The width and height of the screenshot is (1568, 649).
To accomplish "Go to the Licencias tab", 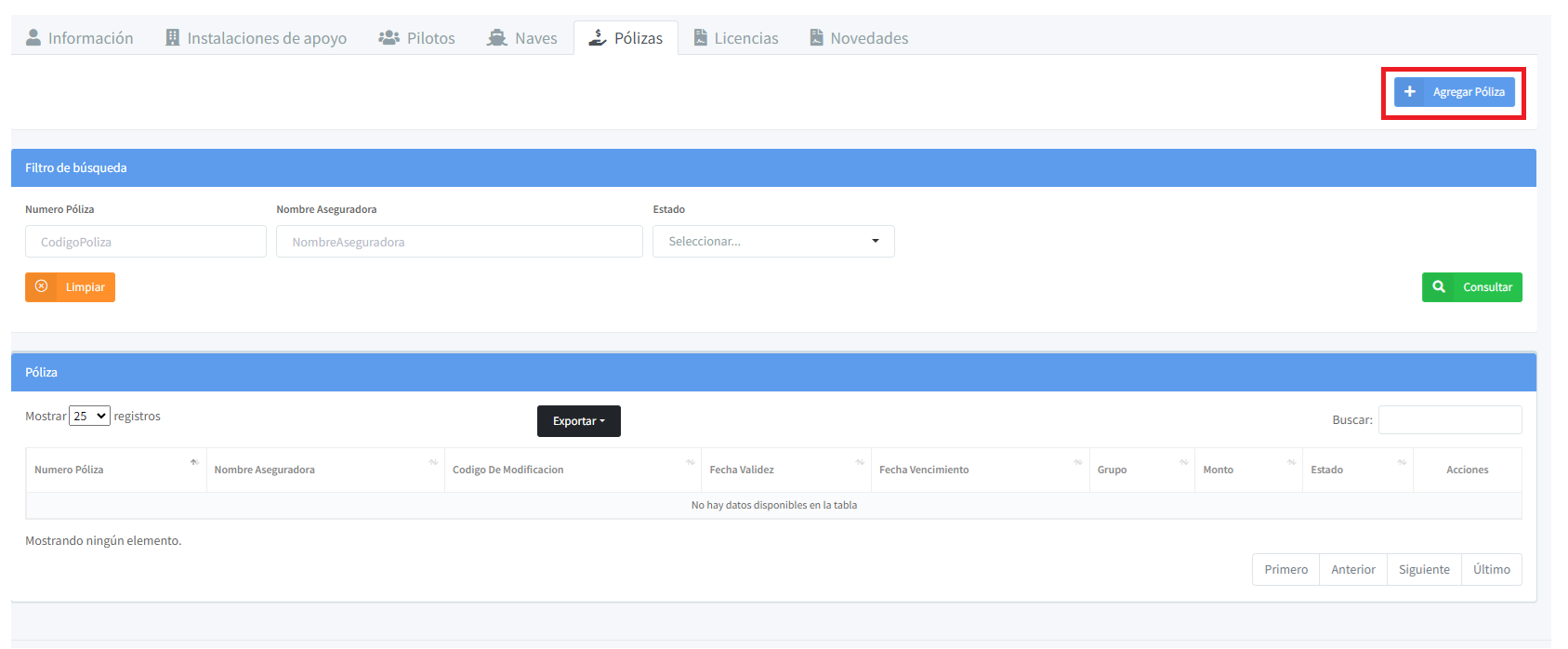I will tap(736, 38).
